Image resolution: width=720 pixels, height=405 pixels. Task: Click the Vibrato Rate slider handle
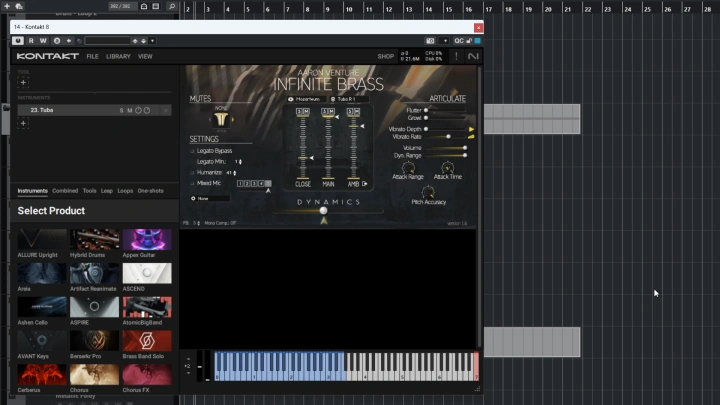(448, 137)
